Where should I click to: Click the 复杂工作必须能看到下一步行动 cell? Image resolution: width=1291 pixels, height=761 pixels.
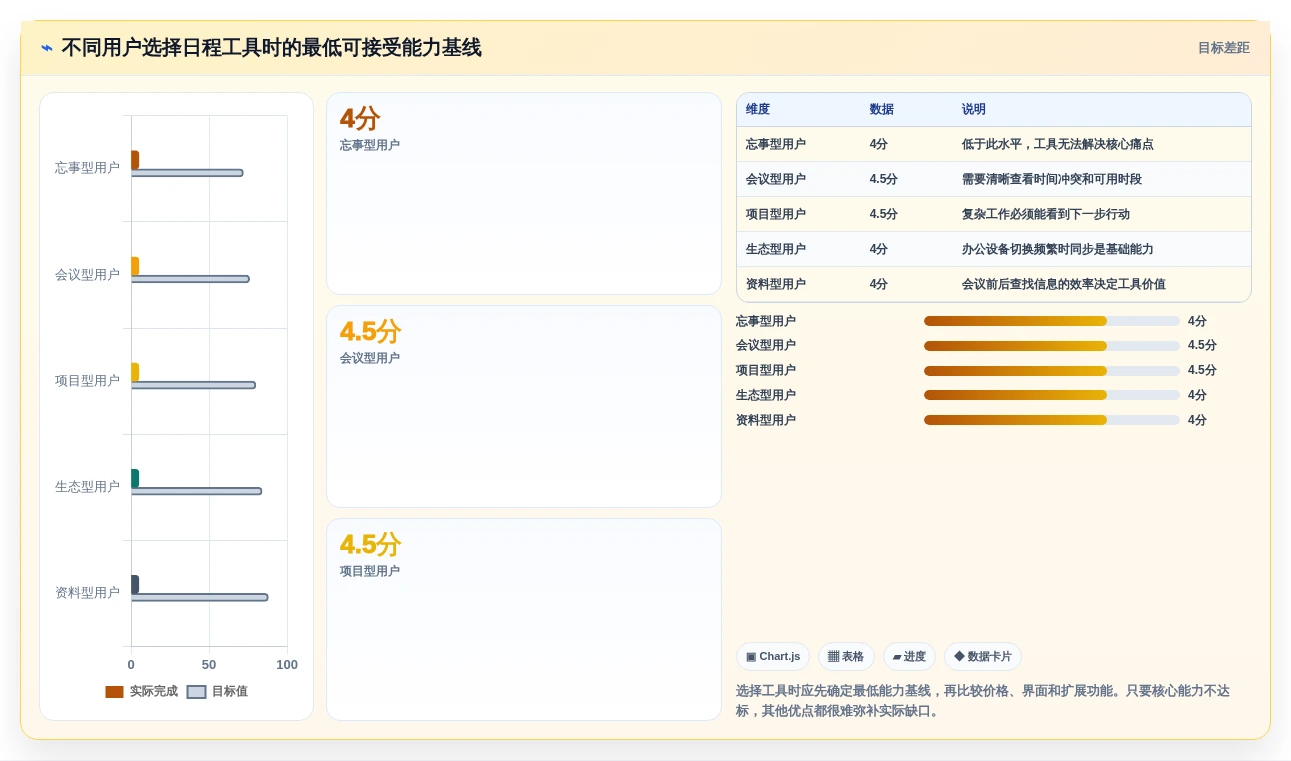1045,214
